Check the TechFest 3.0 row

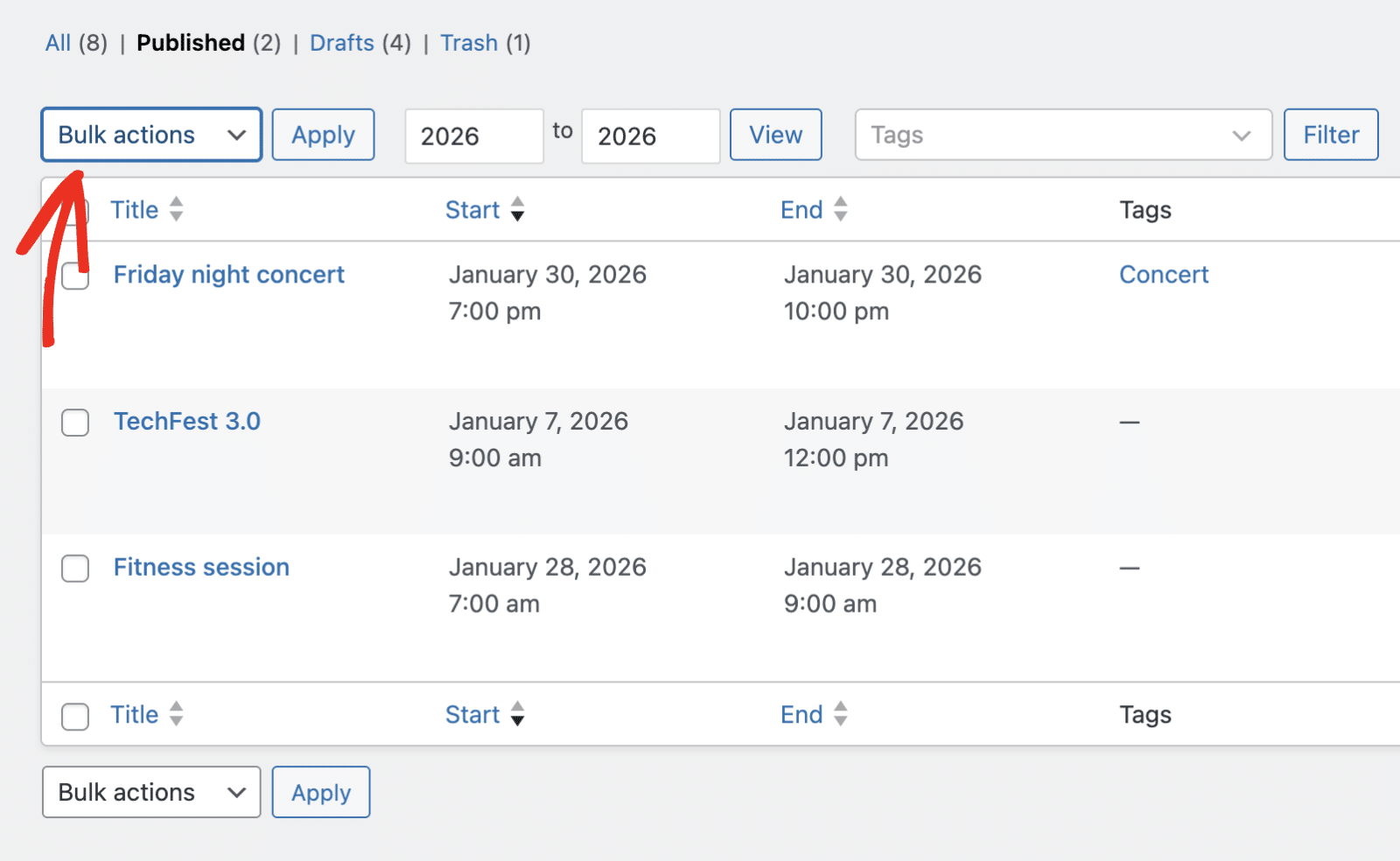(x=74, y=423)
